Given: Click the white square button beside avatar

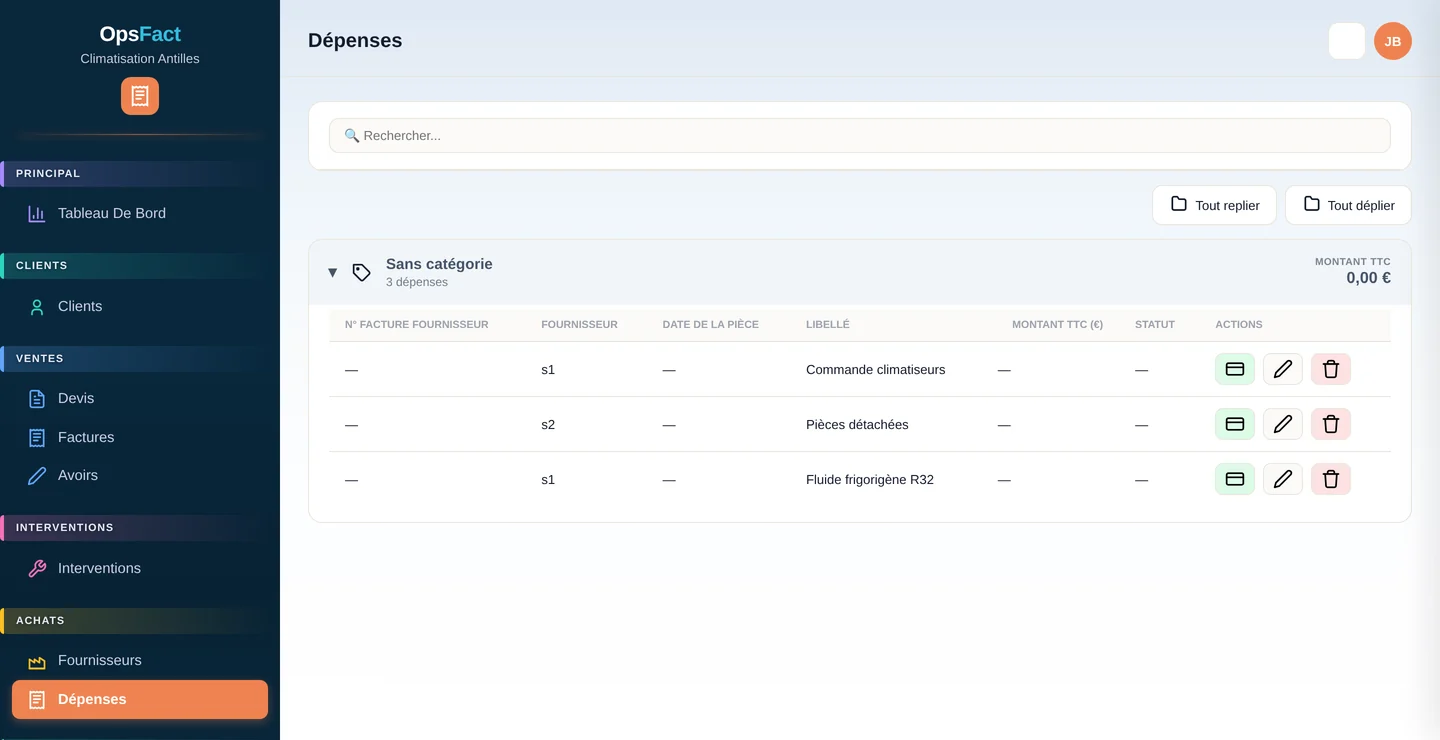Looking at the screenshot, I should click(1346, 41).
